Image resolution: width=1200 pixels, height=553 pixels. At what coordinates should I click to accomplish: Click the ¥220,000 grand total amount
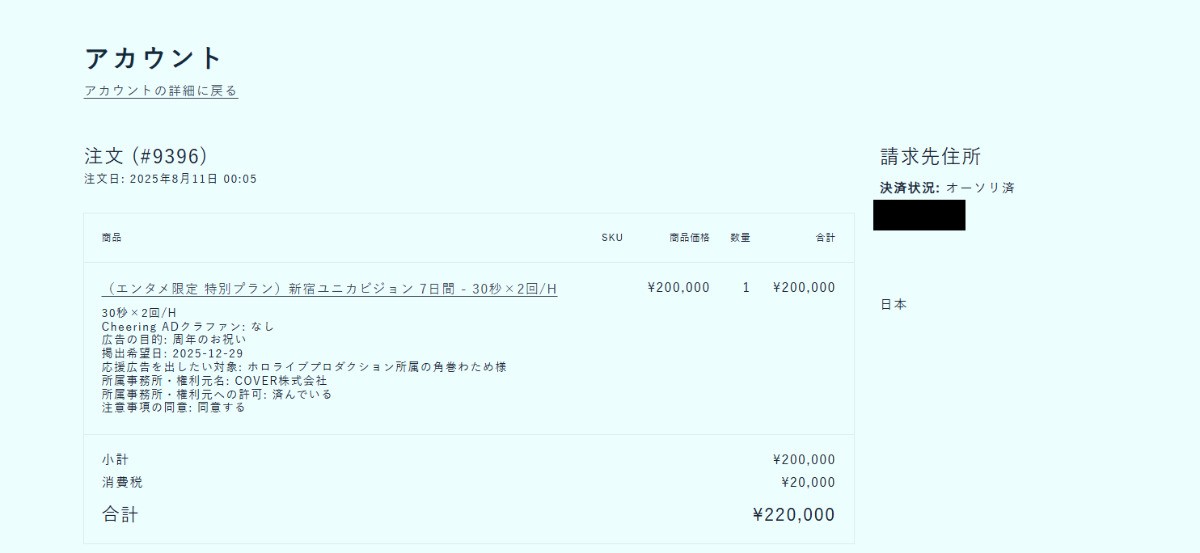pos(793,515)
